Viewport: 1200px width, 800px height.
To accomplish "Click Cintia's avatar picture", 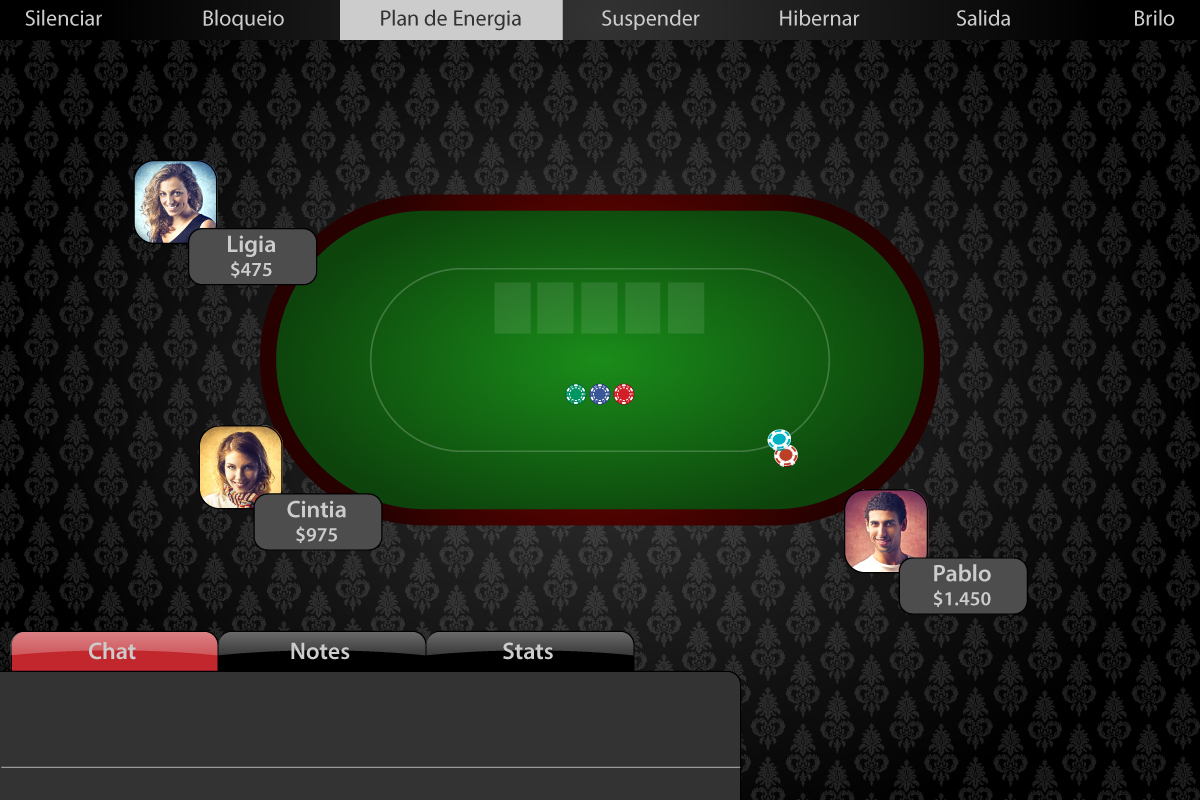I will (x=240, y=467).
